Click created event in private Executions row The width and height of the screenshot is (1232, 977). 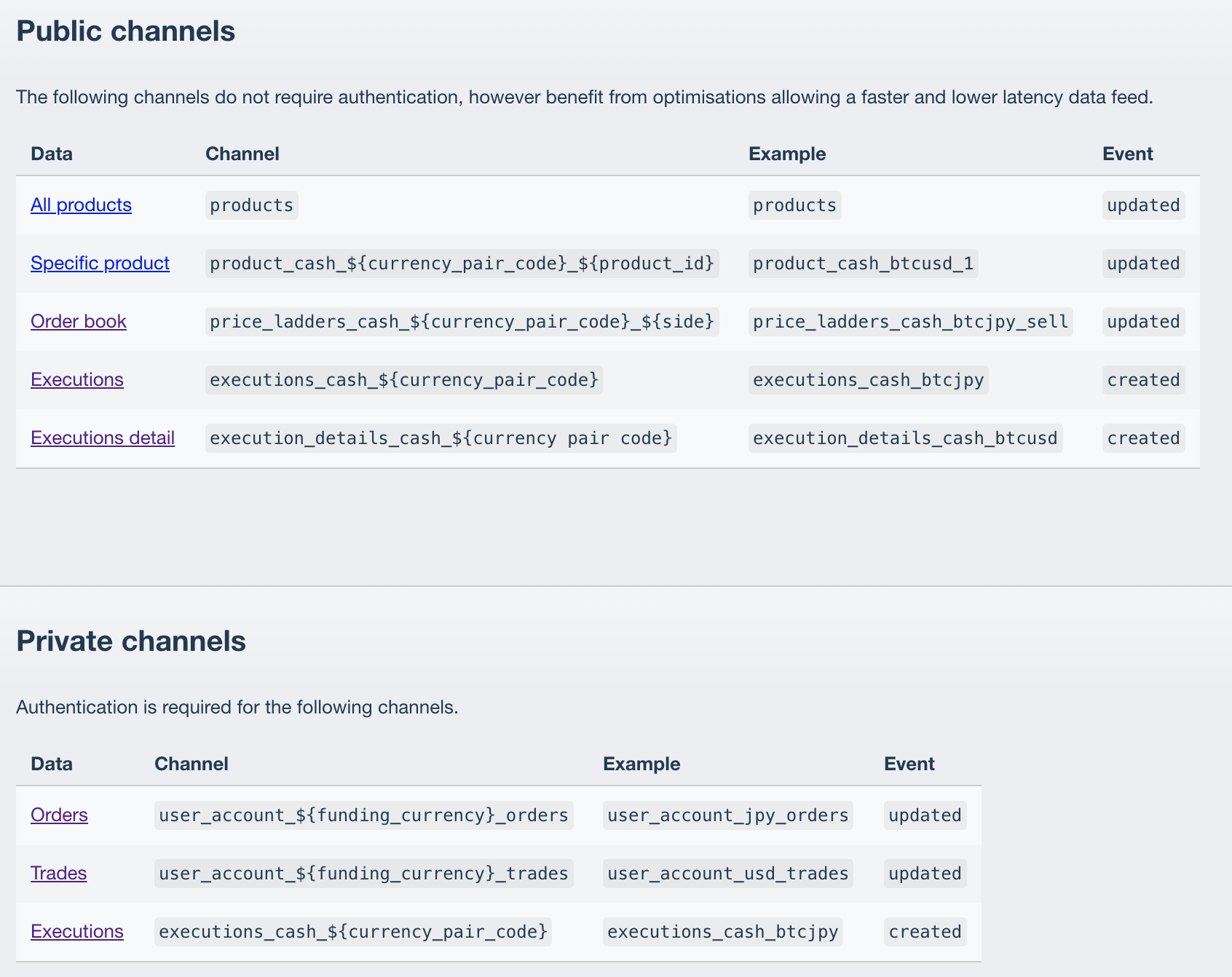click(x=925, y=932)
